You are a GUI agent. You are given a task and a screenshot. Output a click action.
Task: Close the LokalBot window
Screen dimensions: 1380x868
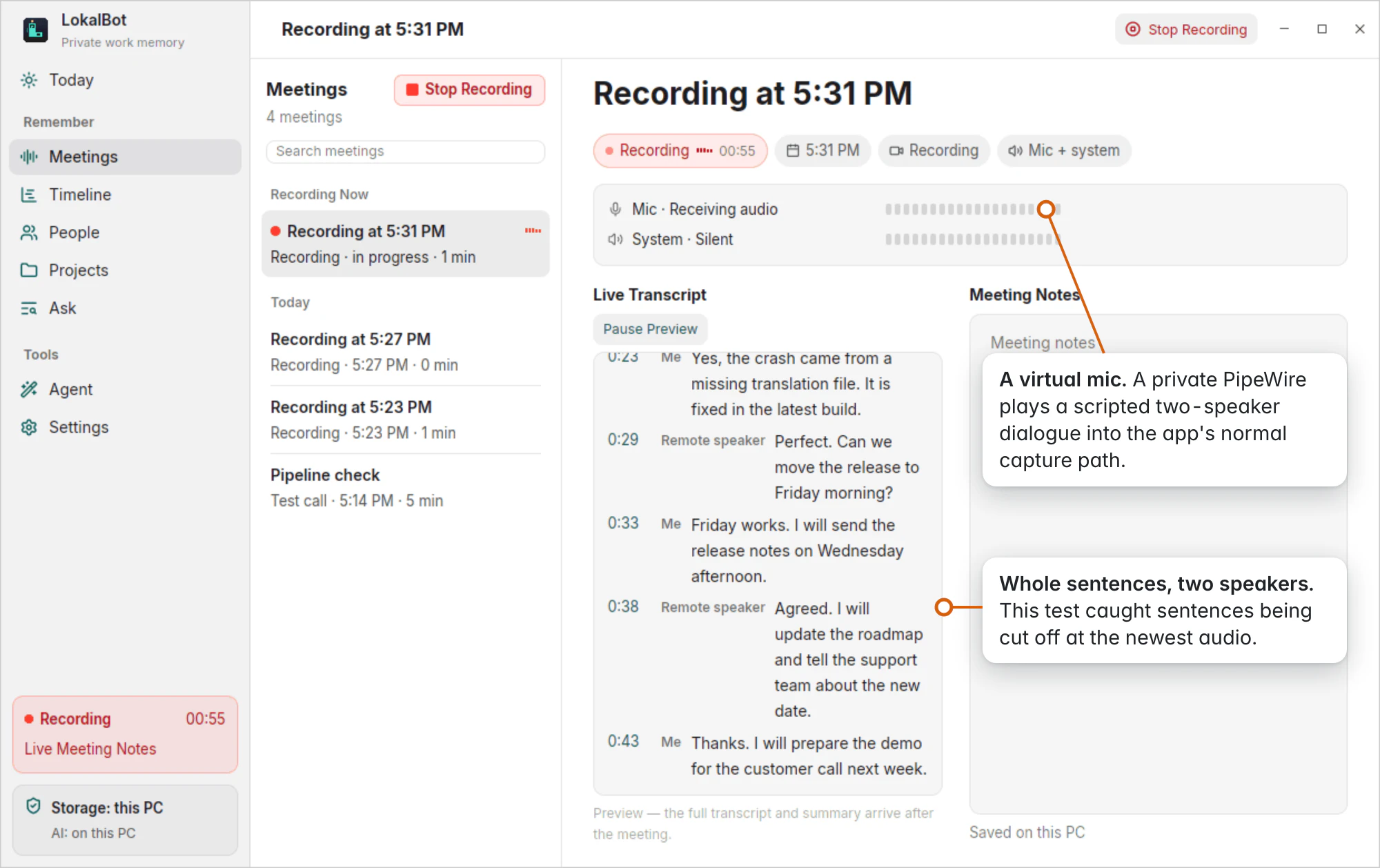pyautogui.click(x=1360, y=29)
